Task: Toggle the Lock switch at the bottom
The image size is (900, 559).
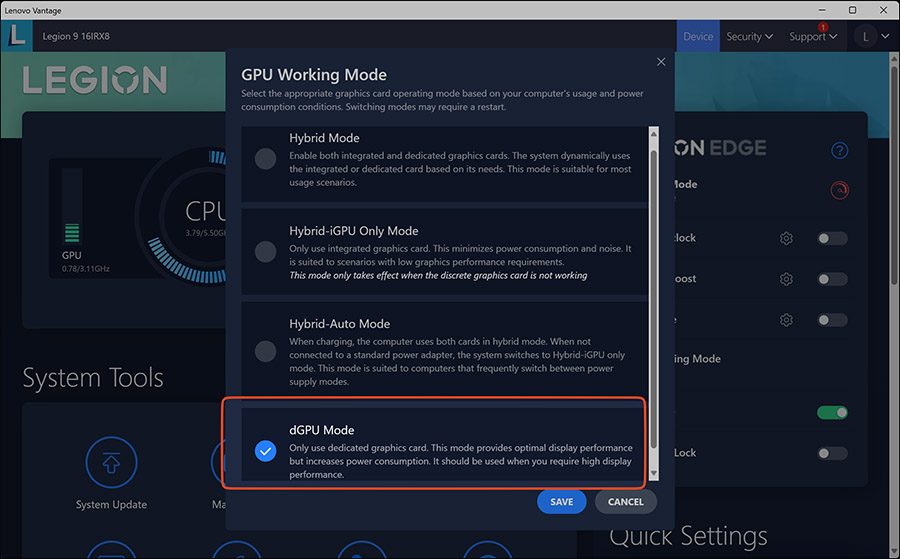Action: coord(832,453)
